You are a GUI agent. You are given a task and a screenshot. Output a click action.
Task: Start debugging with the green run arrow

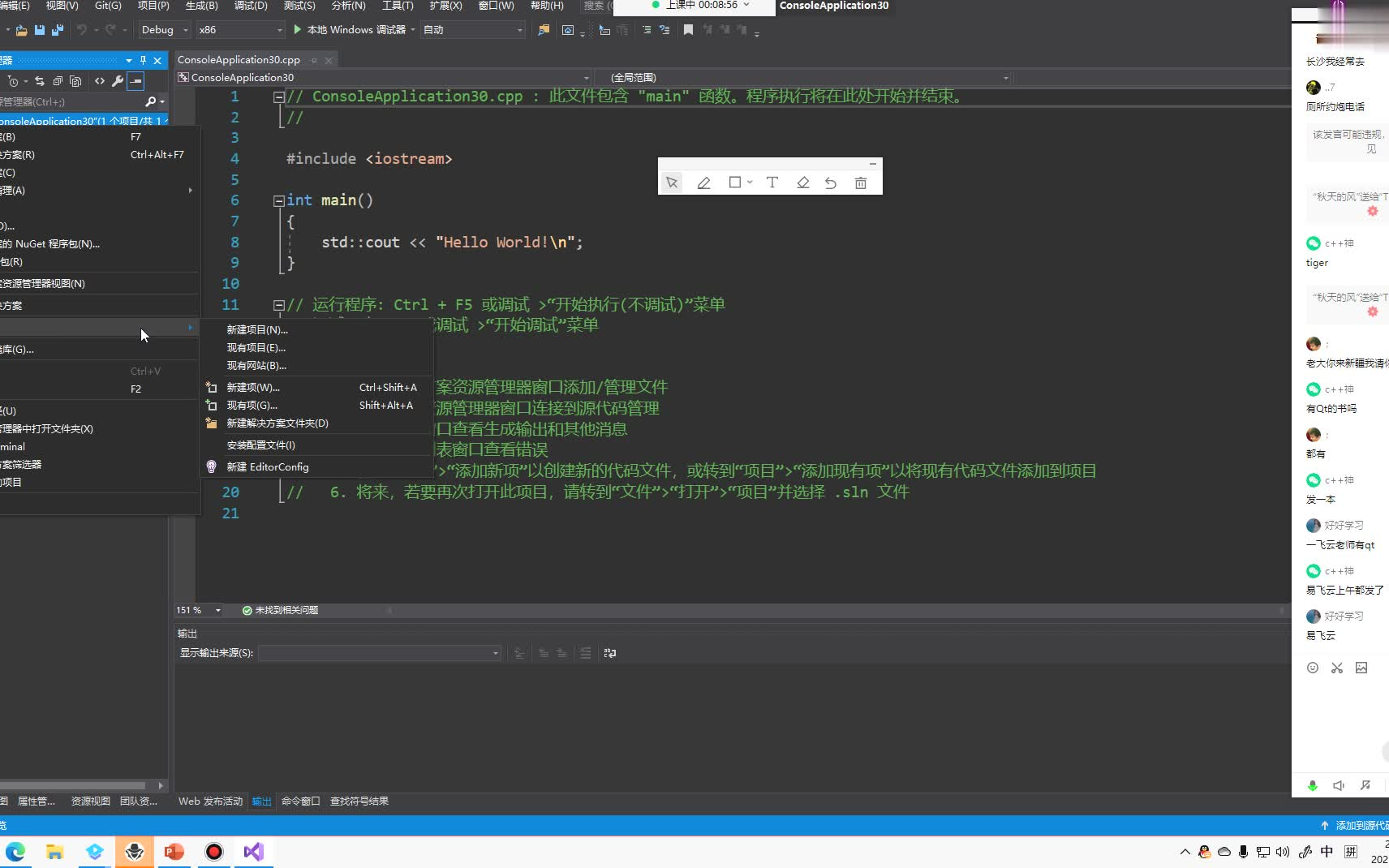click(298, 29)
